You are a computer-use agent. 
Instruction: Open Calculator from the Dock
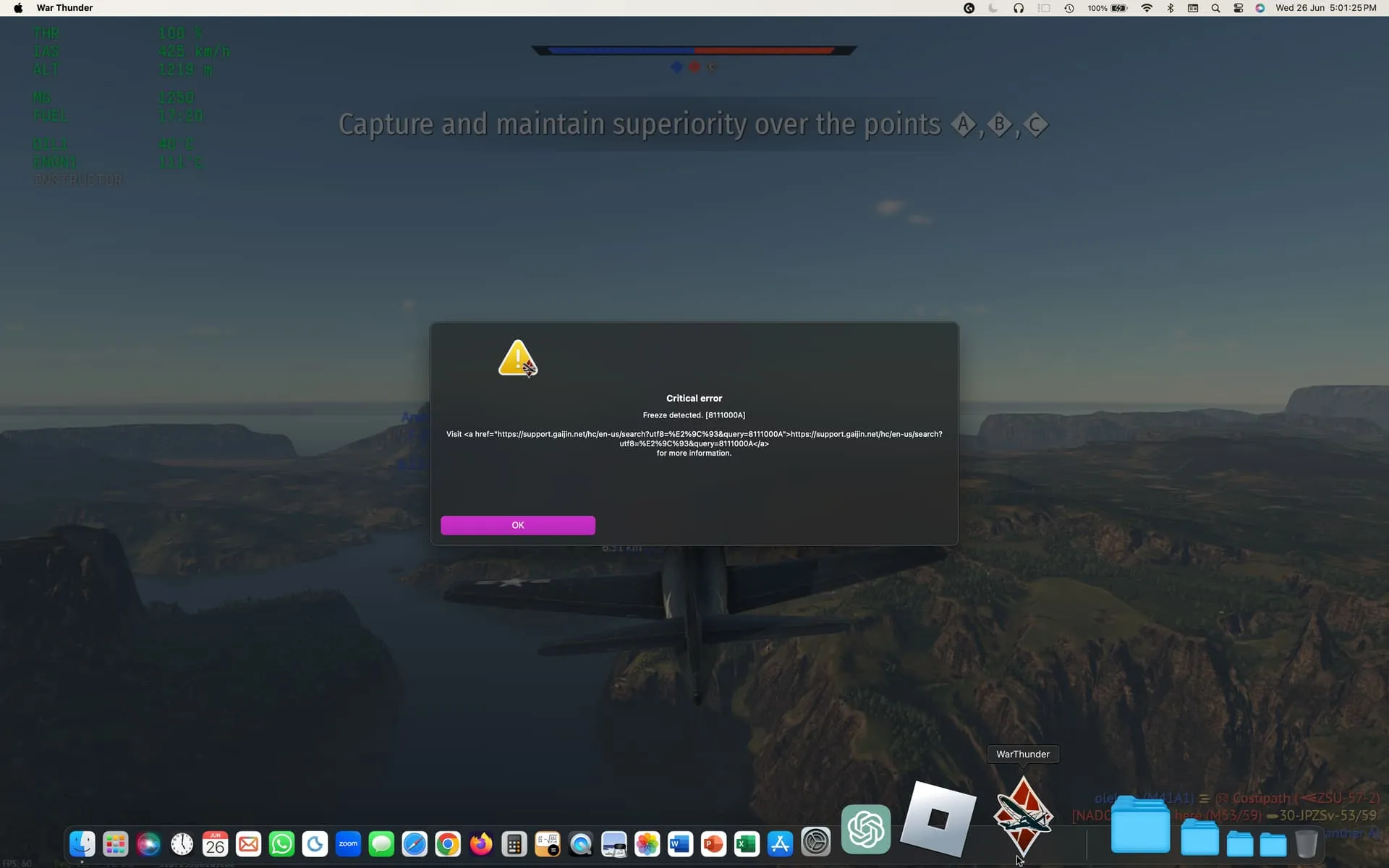(x=514, y=843)
